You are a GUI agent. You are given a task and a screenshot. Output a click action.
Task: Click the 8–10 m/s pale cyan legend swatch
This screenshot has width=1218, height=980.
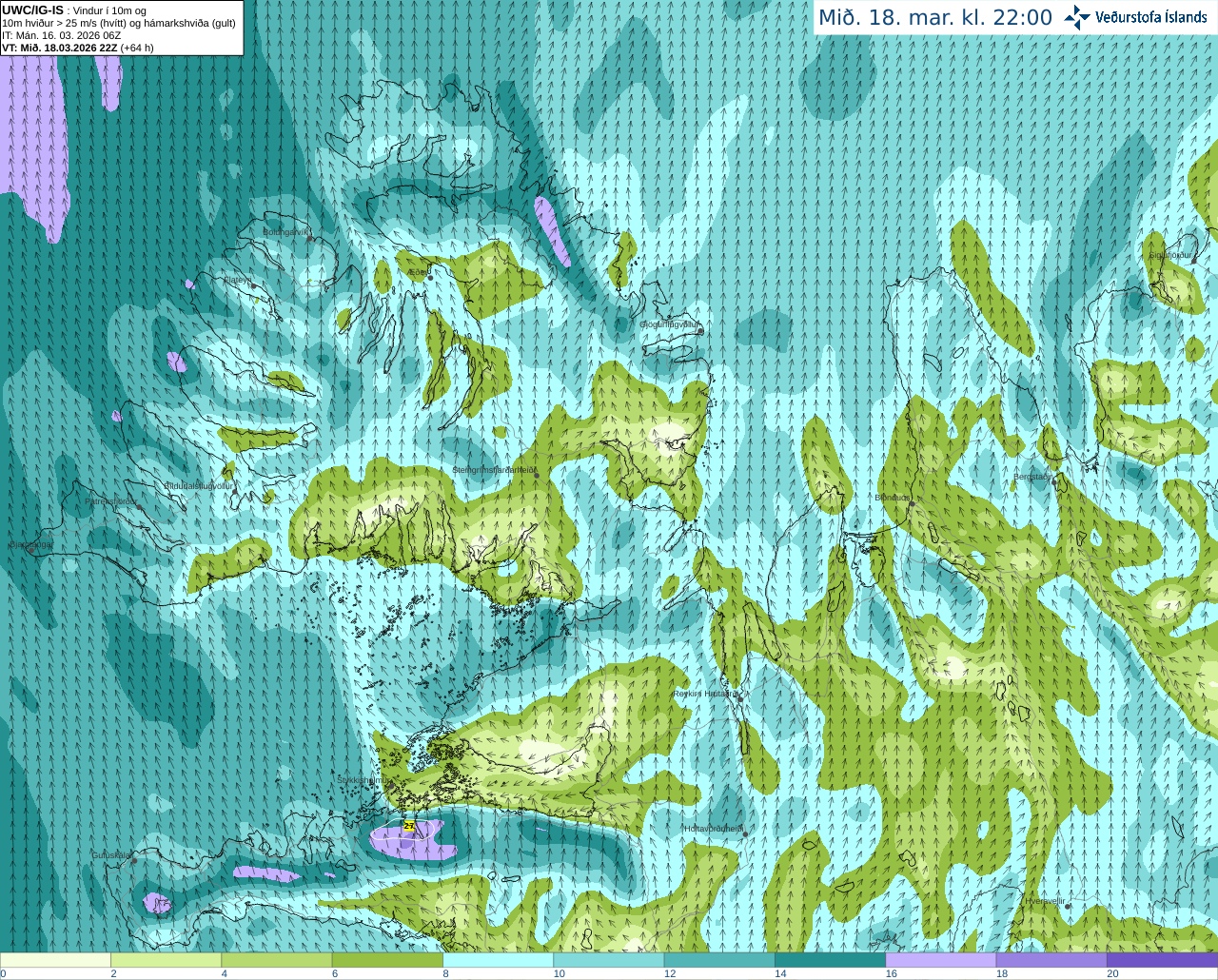(498, 960)
